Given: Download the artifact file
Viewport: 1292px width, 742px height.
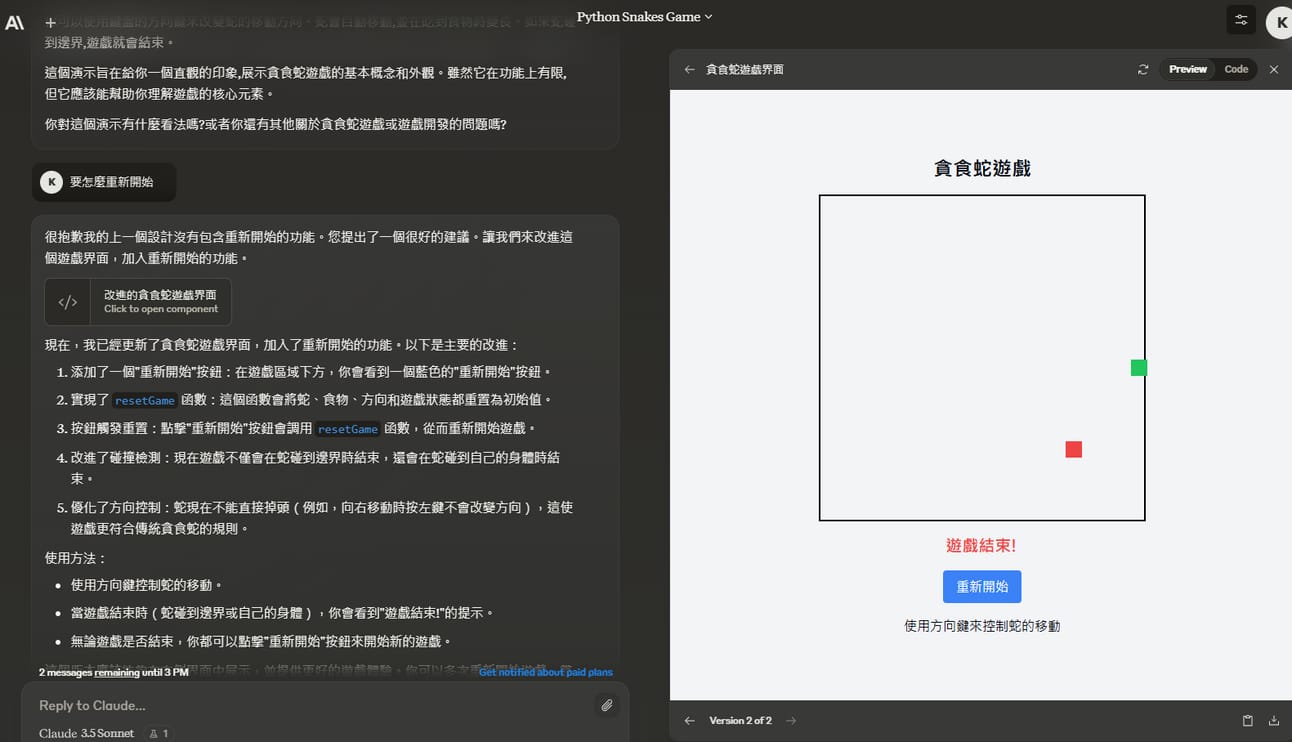Looking at the screenshot, I should click(1273, 721).
